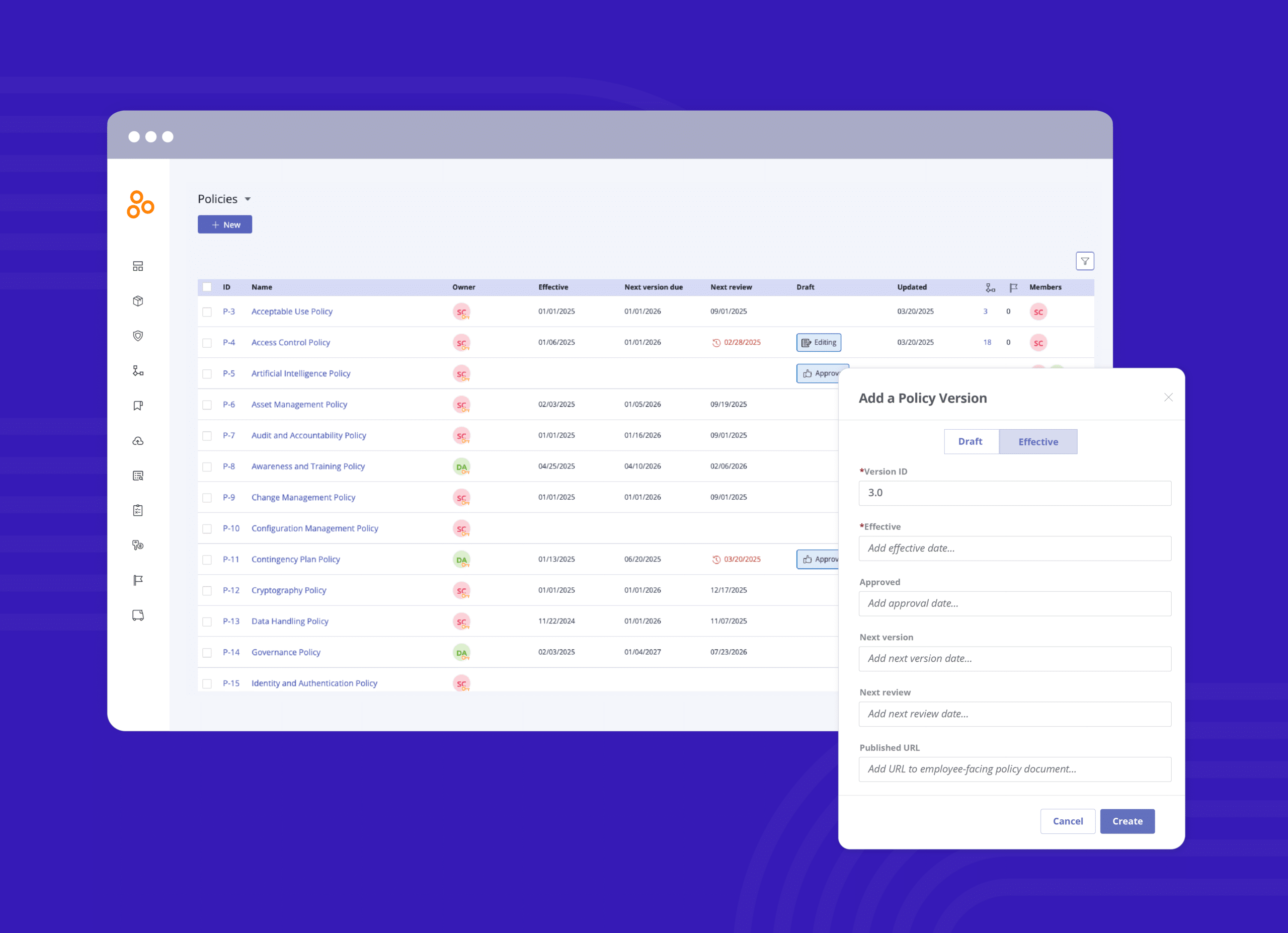Click the bookmark icon in sidebar

click(138, 406)
